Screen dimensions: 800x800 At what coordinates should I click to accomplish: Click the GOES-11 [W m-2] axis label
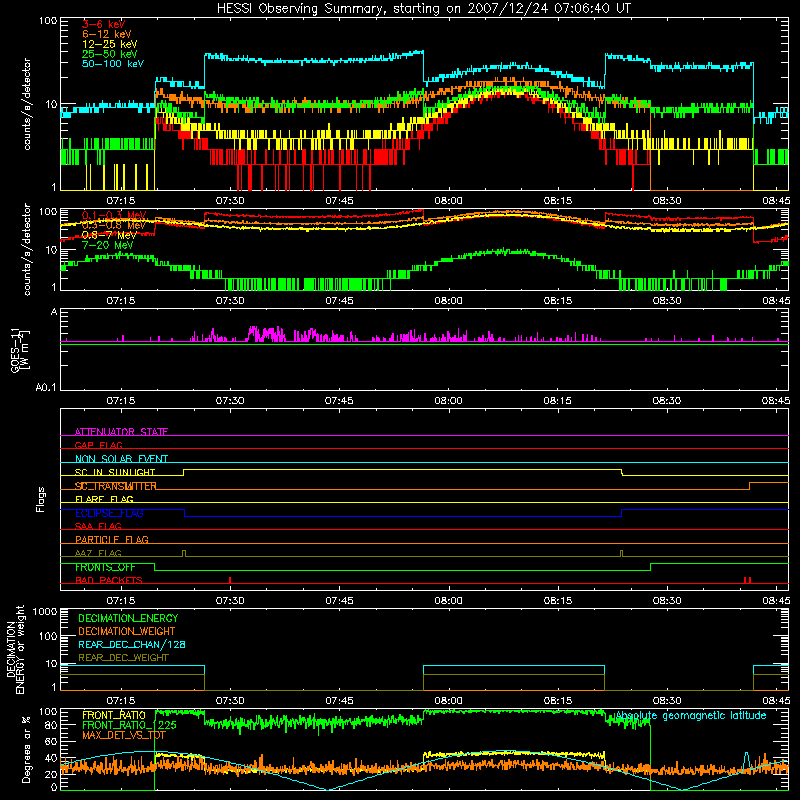[x=20, y=349]
